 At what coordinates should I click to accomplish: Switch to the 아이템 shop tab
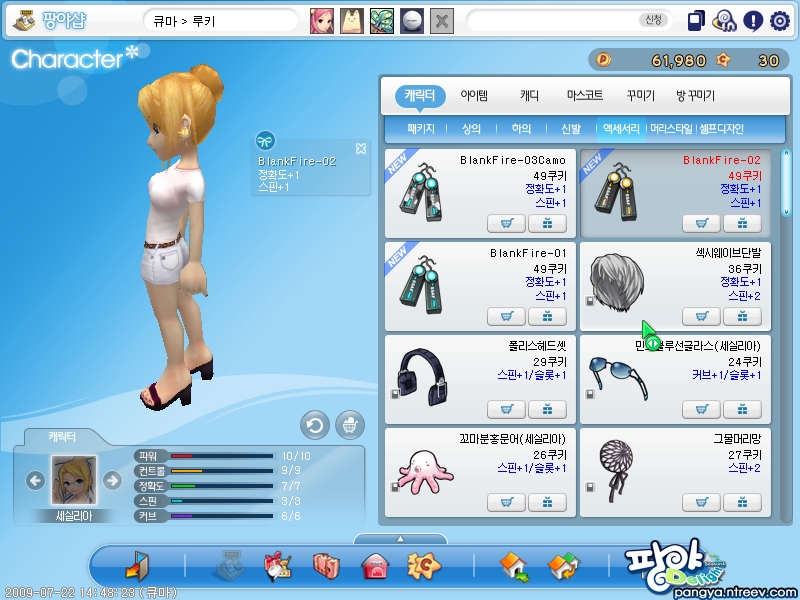pyautogui.click(x=474, y=95)
